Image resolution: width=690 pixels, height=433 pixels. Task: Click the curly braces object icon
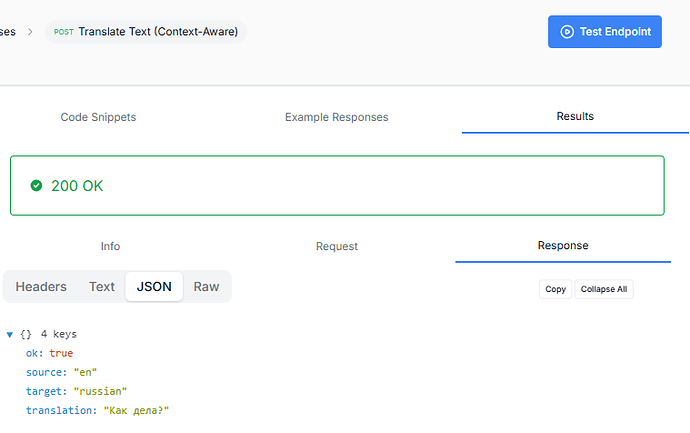[x=26, y=334]
